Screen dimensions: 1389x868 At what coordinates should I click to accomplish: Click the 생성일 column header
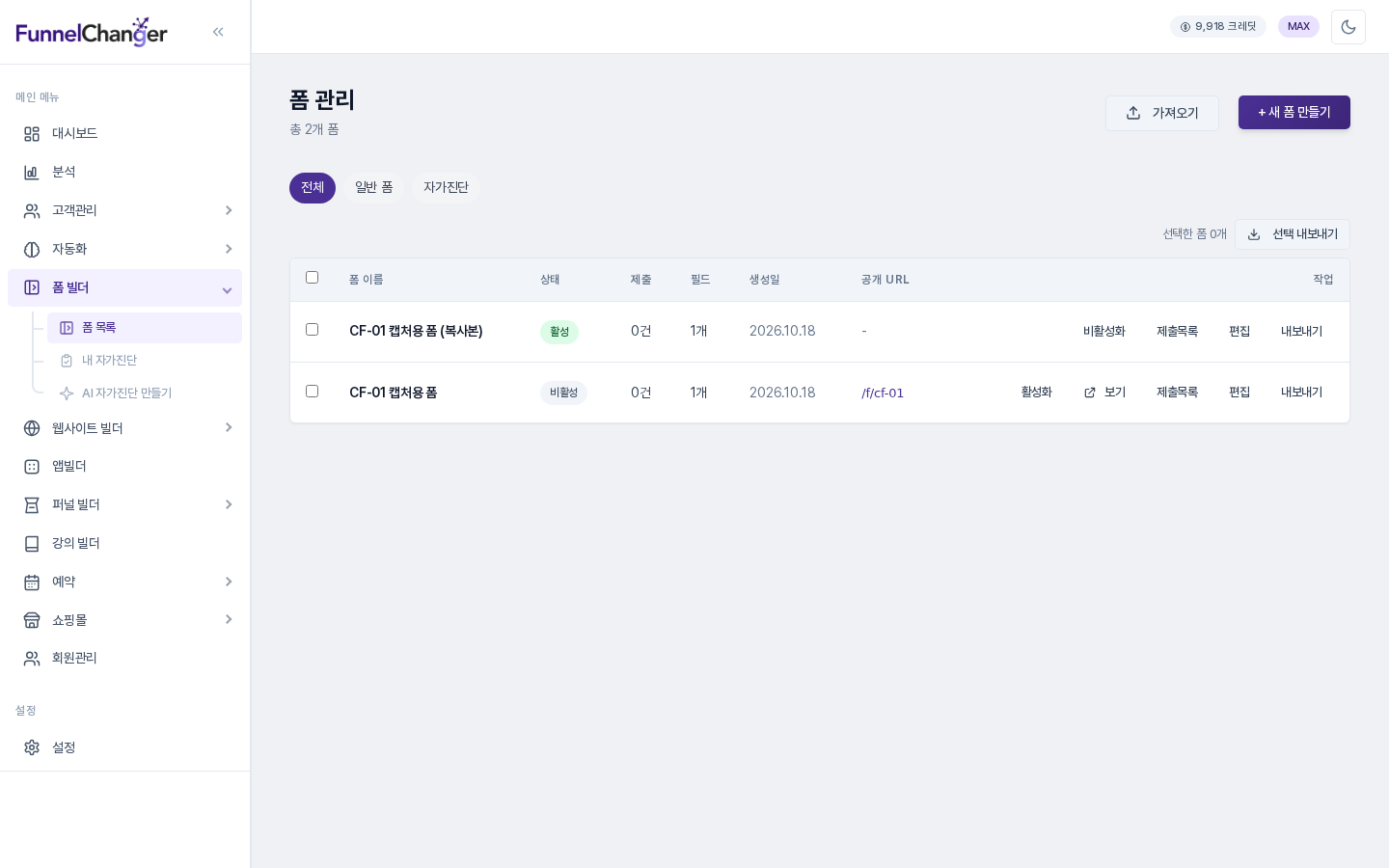point(765,280)
